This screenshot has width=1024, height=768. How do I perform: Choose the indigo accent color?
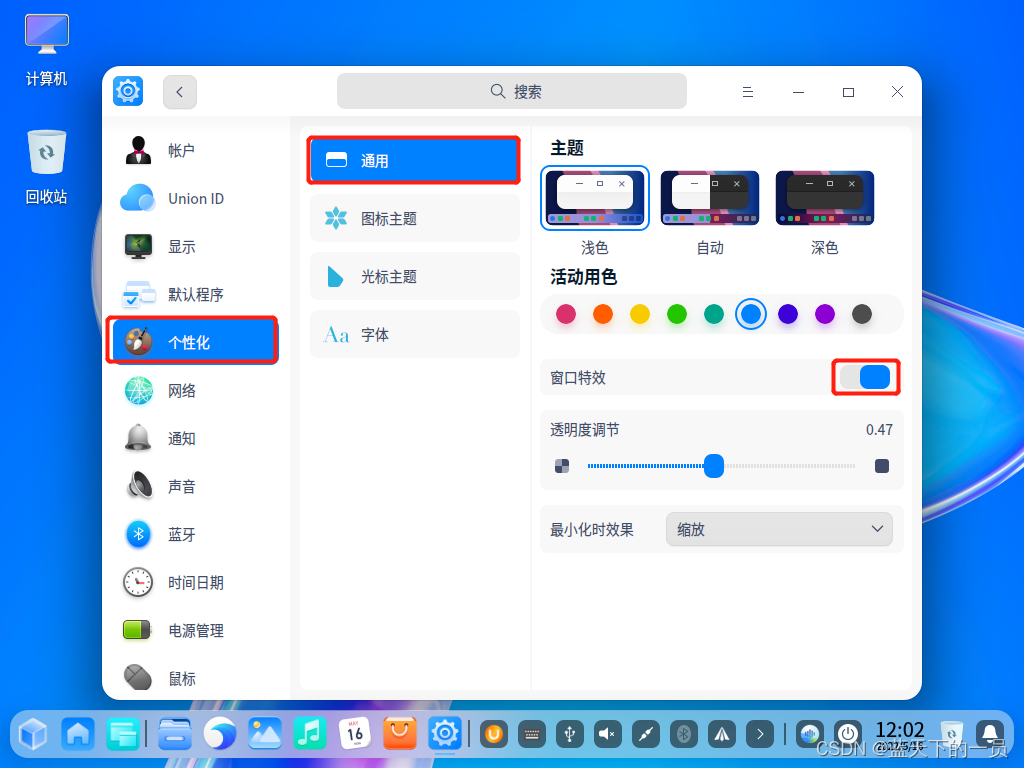[x=788, y=314]
